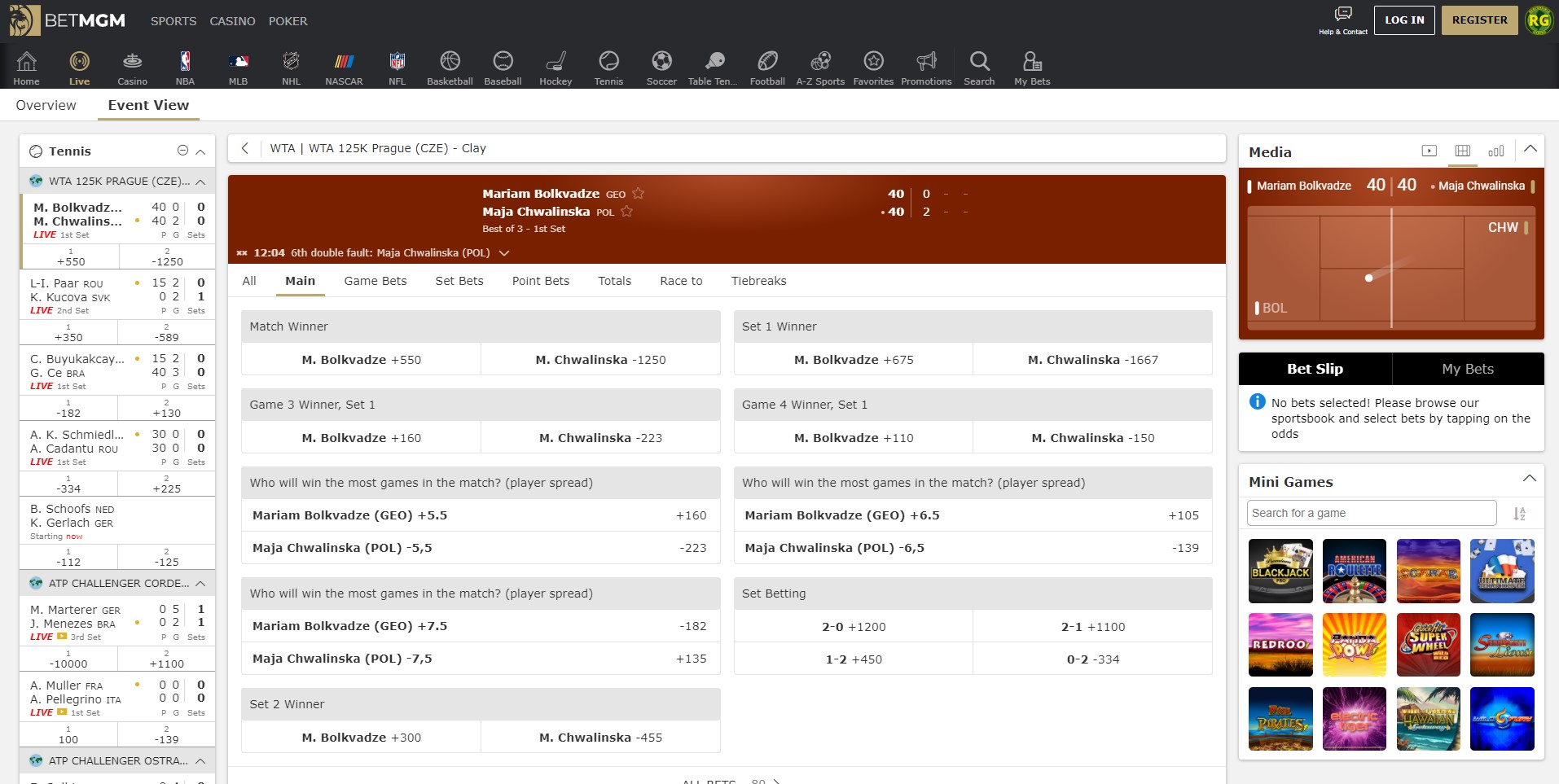Favorite Mariam Bolkvadze with star
The height and width of the screenshot is (784, 1559).
pos(639,194)
